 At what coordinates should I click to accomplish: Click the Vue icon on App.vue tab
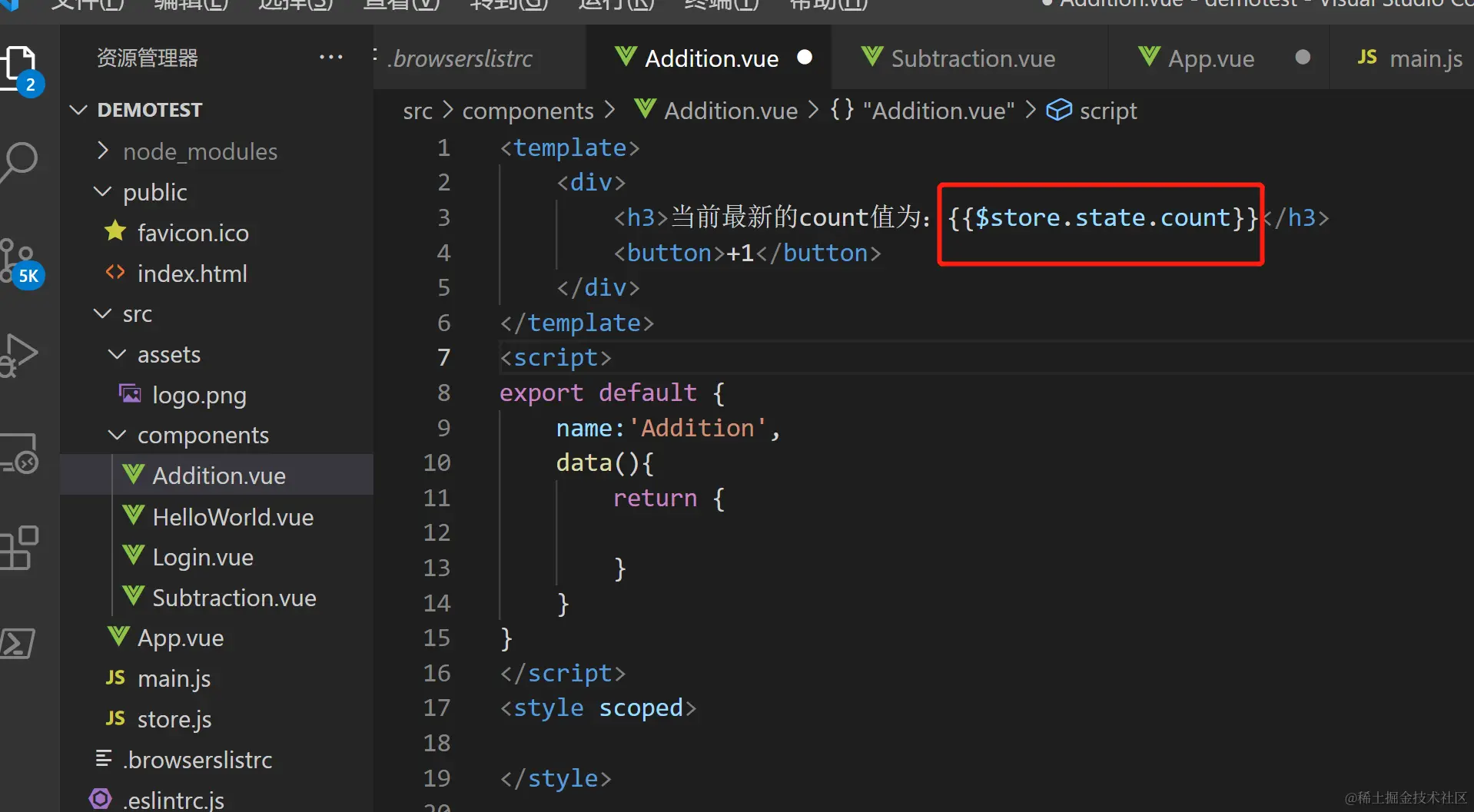(x=1150, y=56)
